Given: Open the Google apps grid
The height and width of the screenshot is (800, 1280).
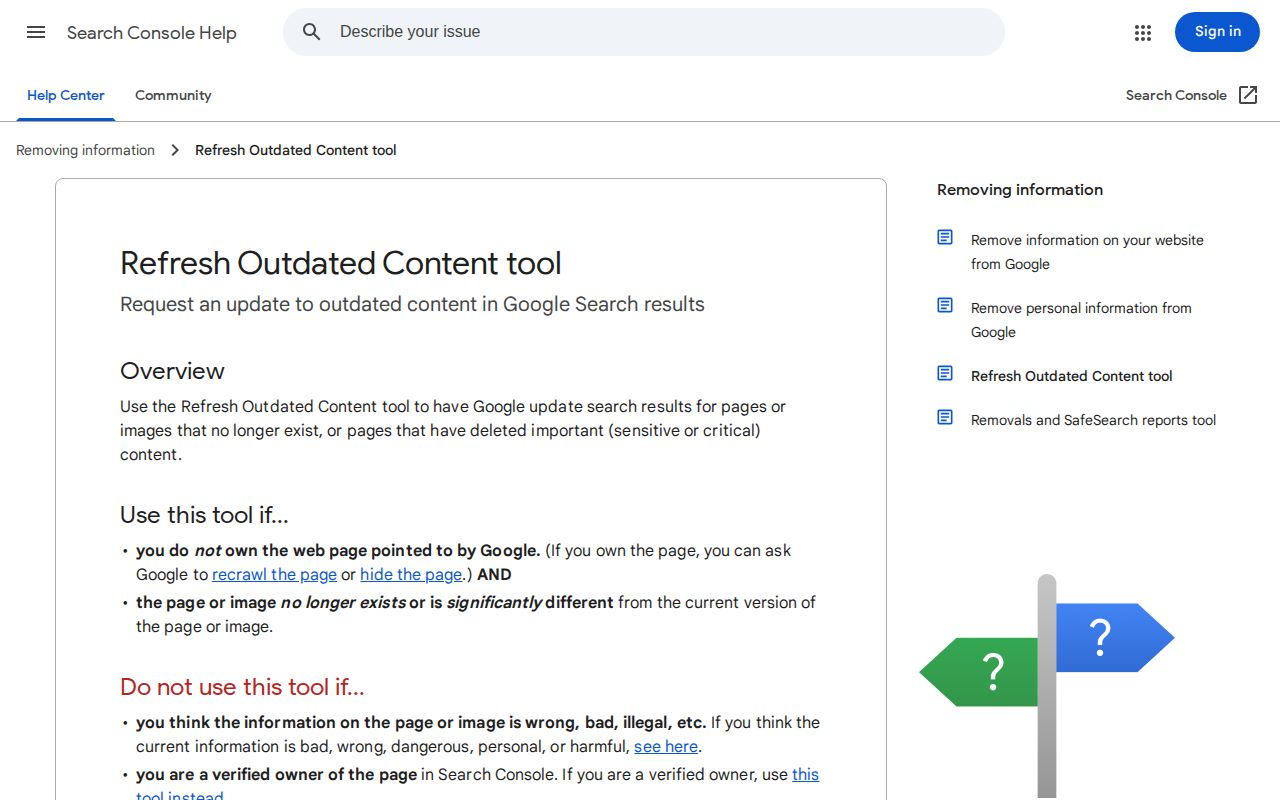Looking at the screenshot, I should tap(1143, 32).
